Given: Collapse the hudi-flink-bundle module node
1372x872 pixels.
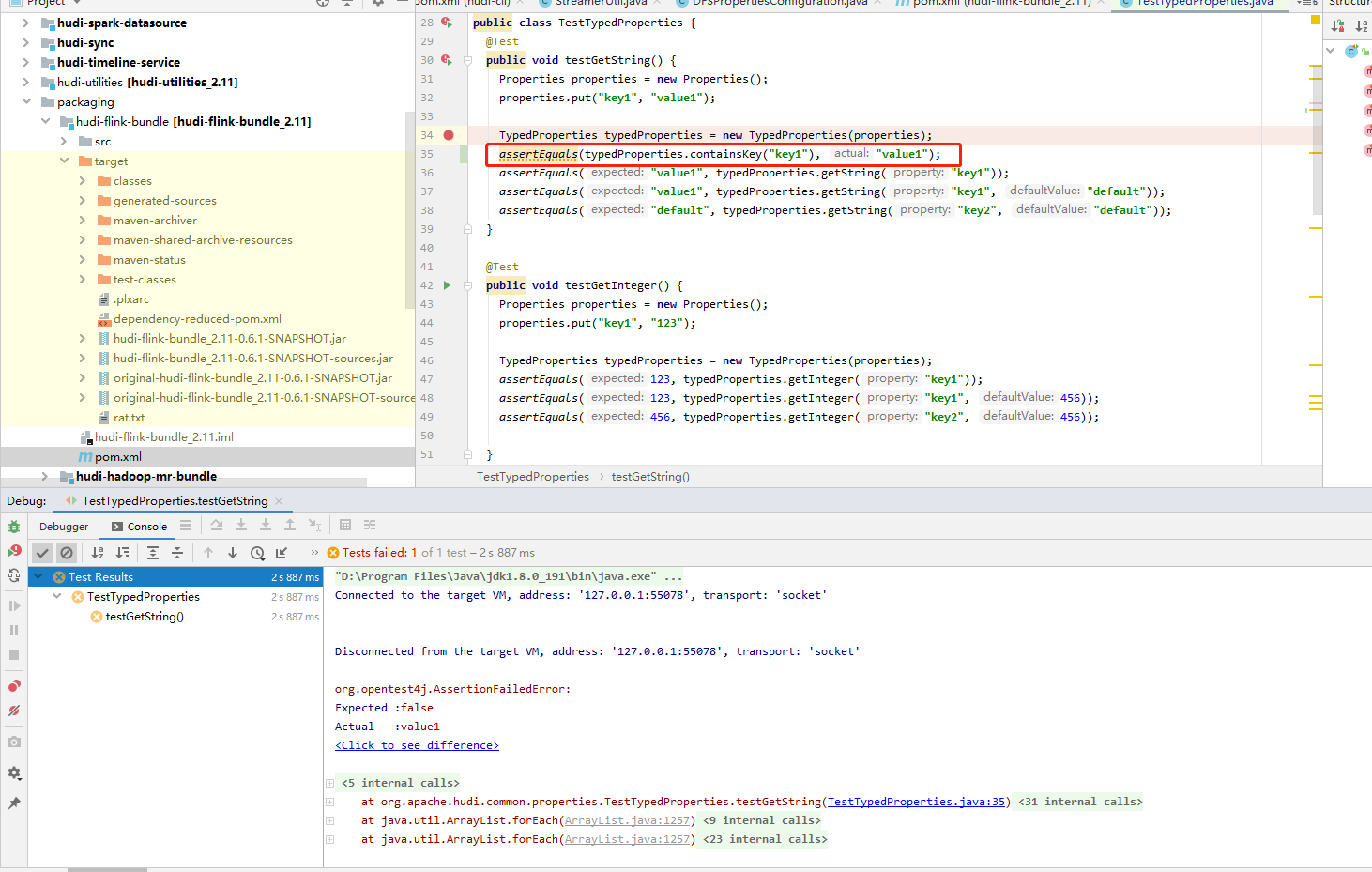Looking at the screenshot, I should click(x=45, y=121).
